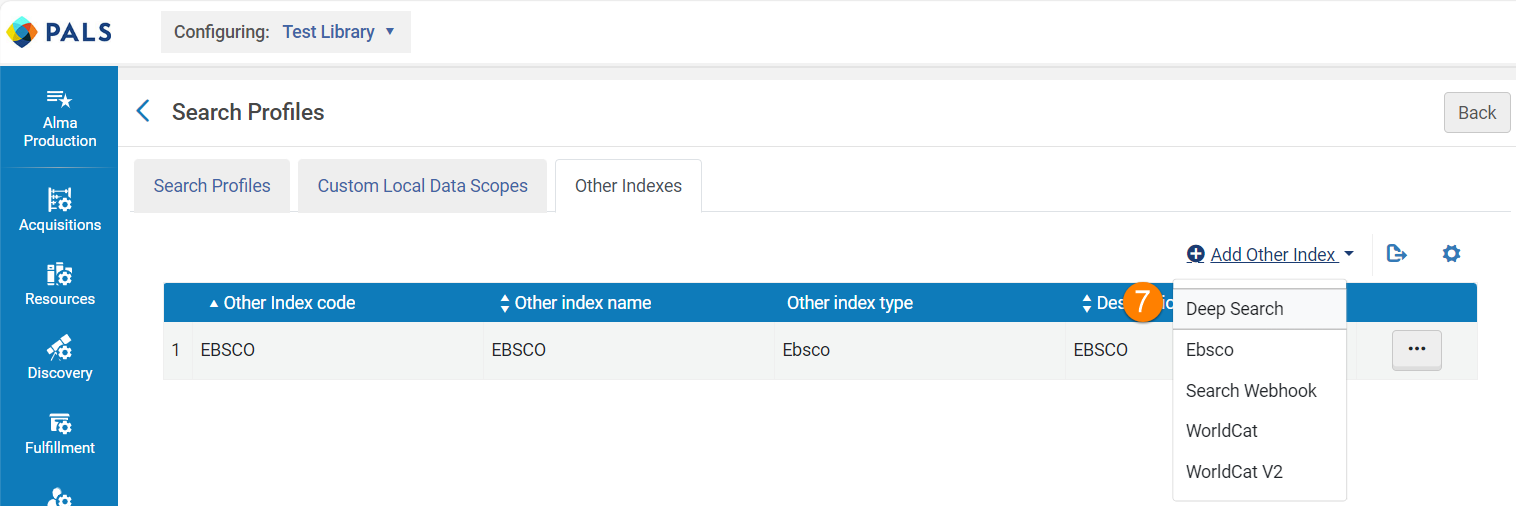The width and height of the screenshot is (1516, 506).
Task: Open row actions for EBSCO row
Action: pos(1416,350)
